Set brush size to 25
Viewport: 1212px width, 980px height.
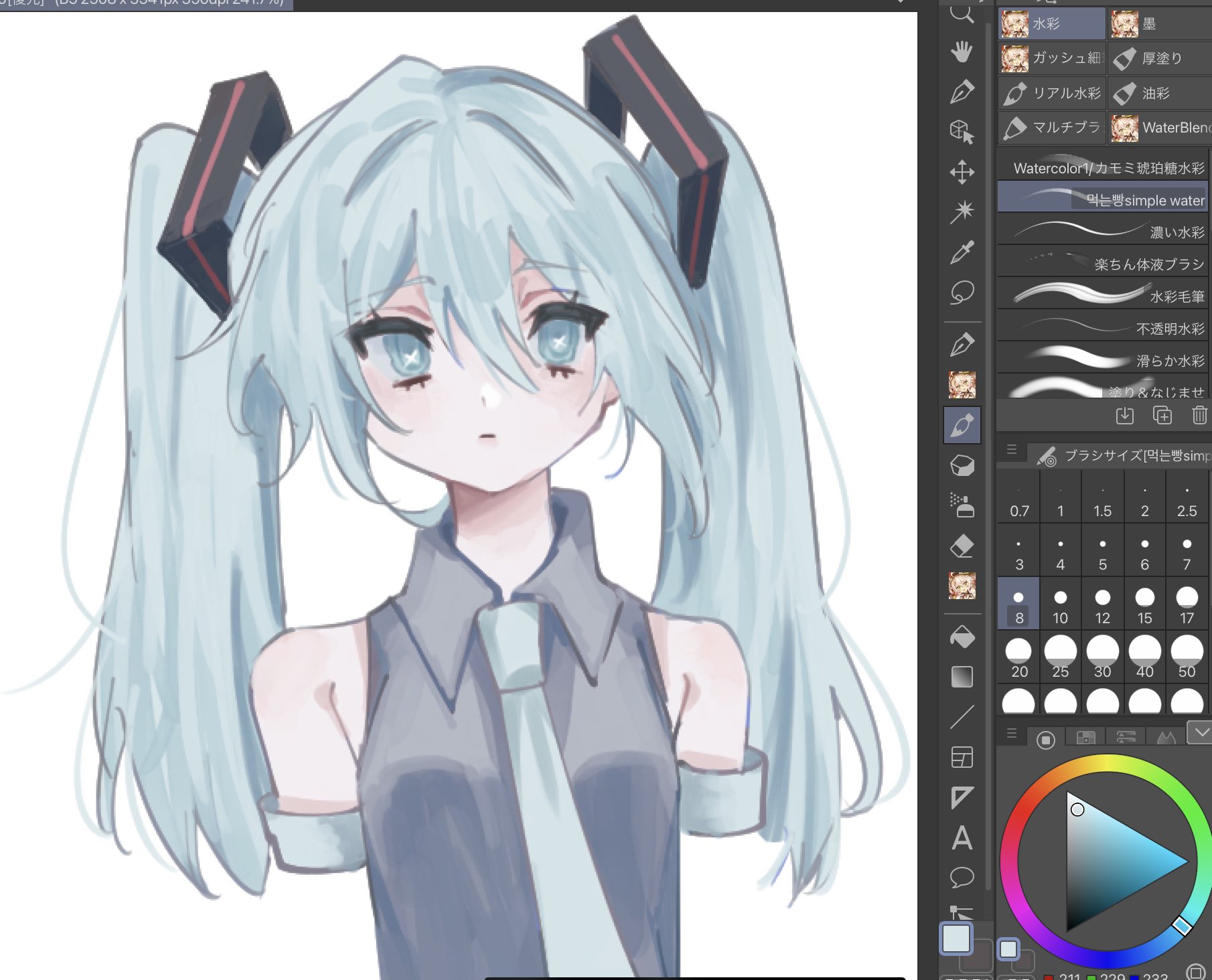click(x=1060, y=657)
